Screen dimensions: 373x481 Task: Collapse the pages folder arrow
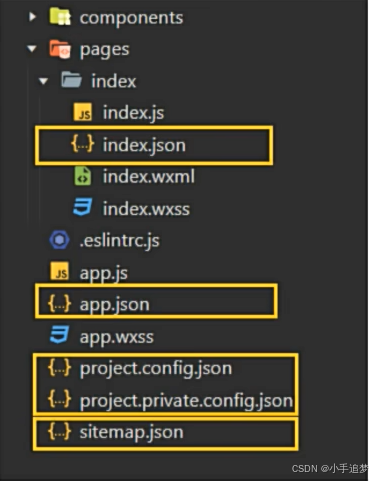(32, 49)
